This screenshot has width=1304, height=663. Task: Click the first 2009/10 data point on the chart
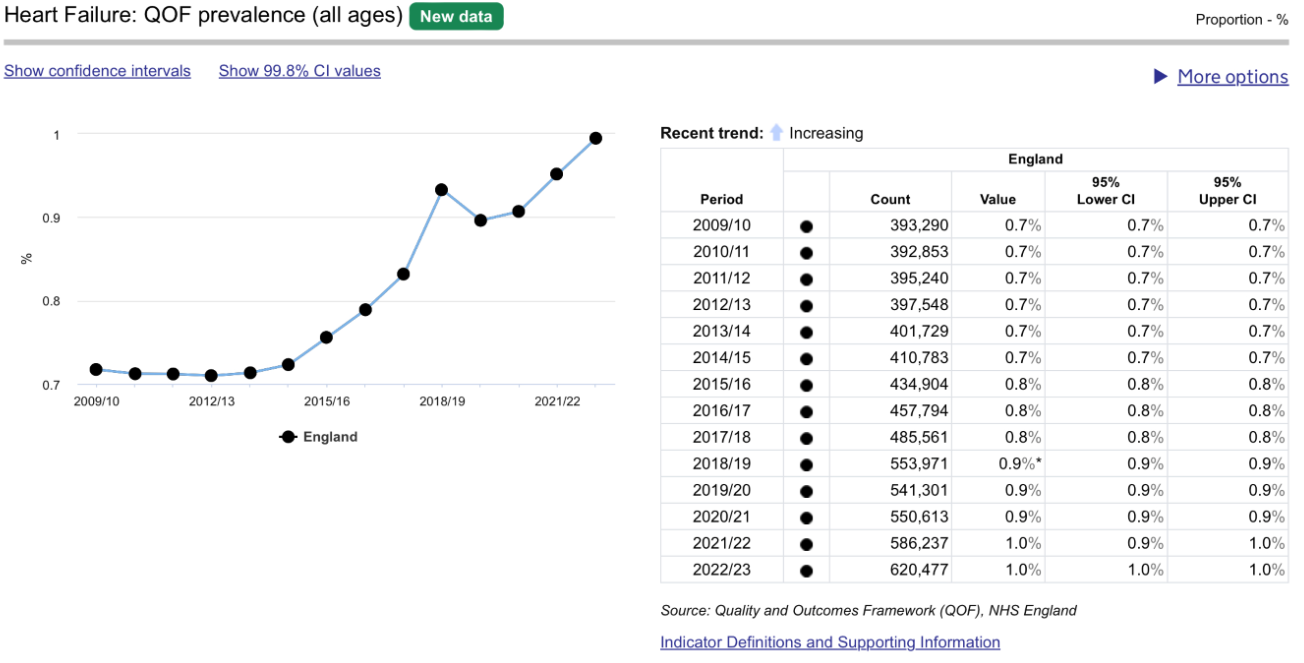(x=97, y=369)
